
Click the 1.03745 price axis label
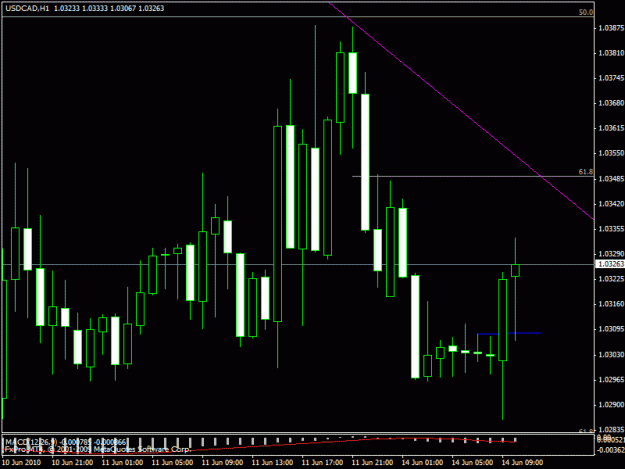pos(611,78)
